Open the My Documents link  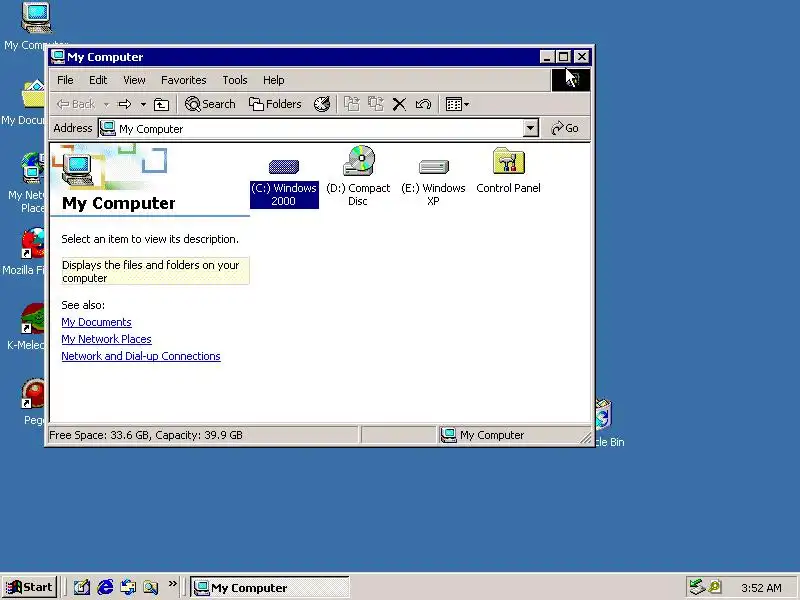point(96,322)
